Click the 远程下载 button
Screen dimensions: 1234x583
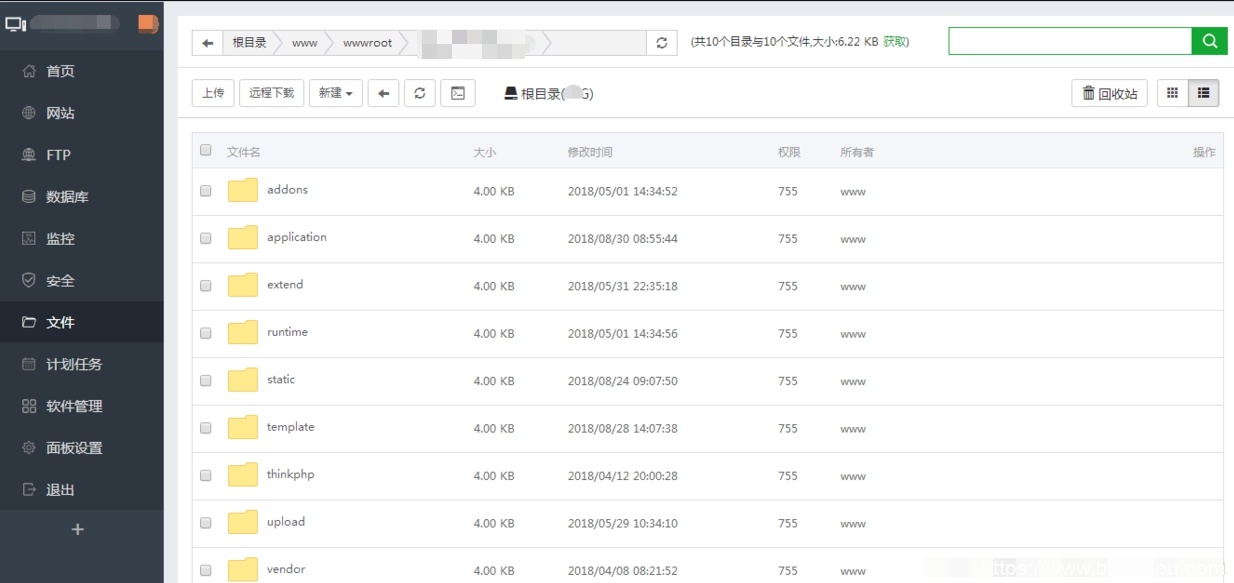[272, 93]
